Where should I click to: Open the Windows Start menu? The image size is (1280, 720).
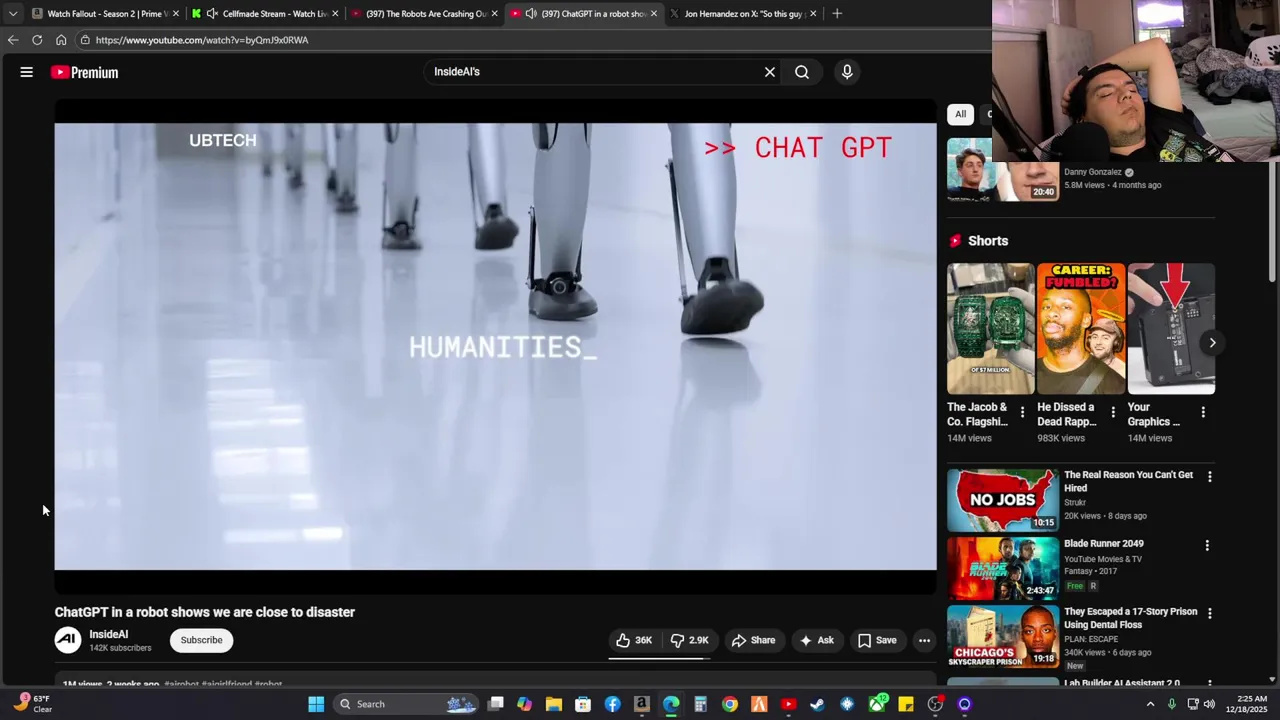[316, 704]
